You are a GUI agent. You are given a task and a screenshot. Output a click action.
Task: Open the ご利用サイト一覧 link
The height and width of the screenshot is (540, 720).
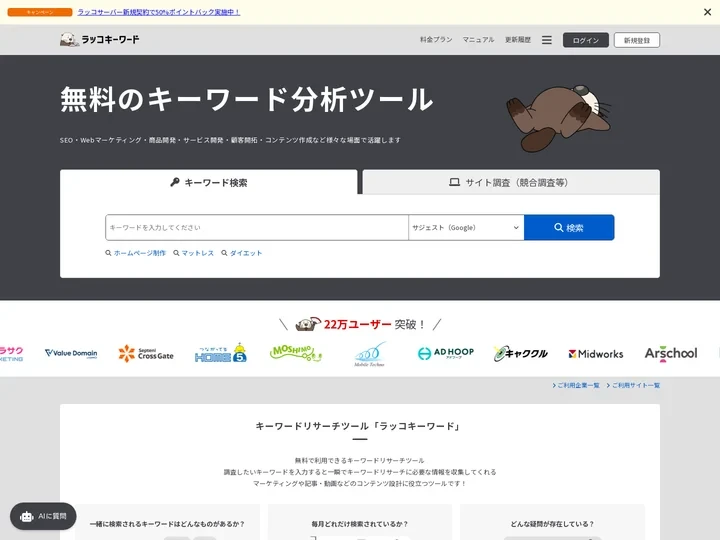click(633, 385)
